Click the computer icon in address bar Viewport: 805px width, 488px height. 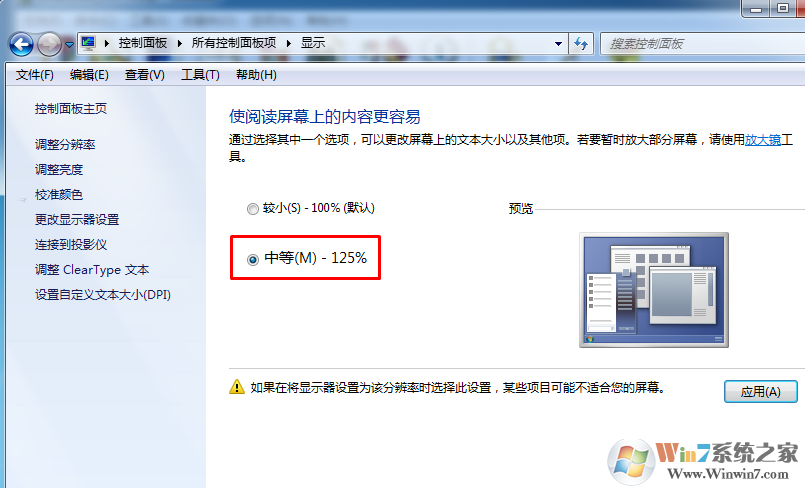(88, 43)
